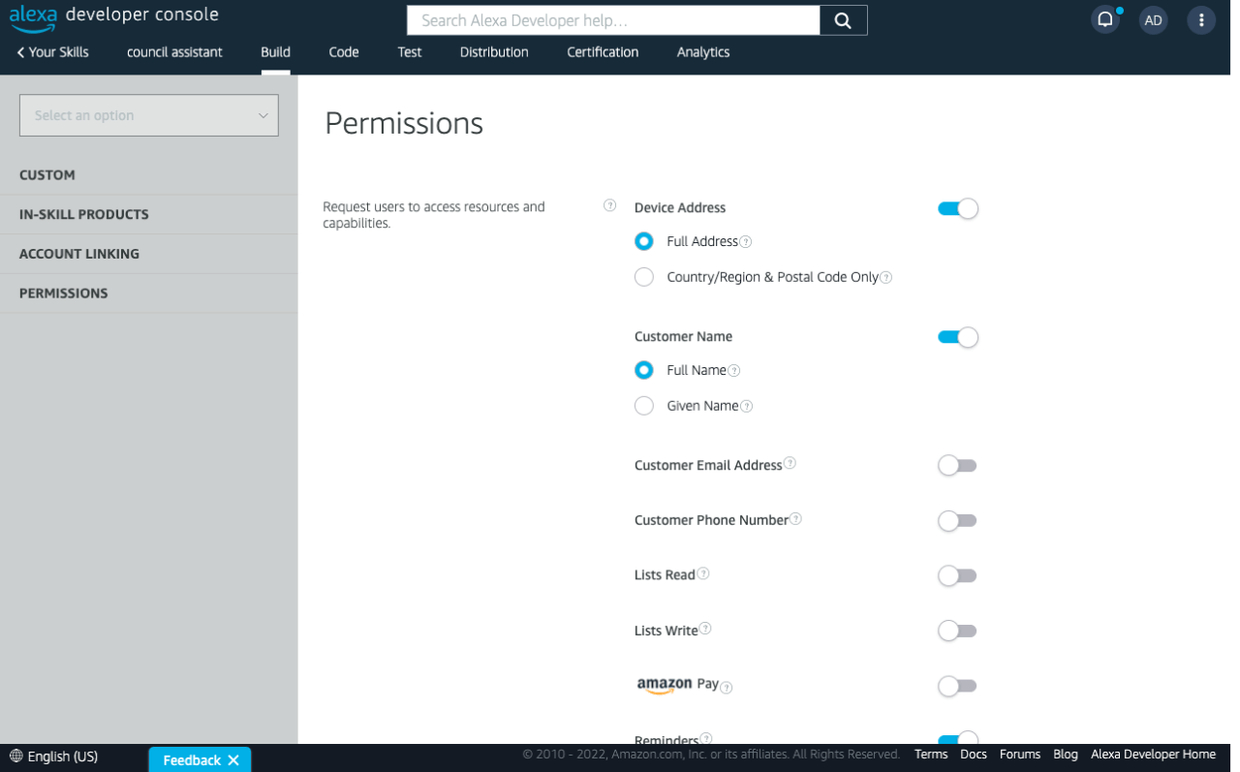Click the Device Address label
This screenshot has width=1240, height=772.
(x=680, y=208)
